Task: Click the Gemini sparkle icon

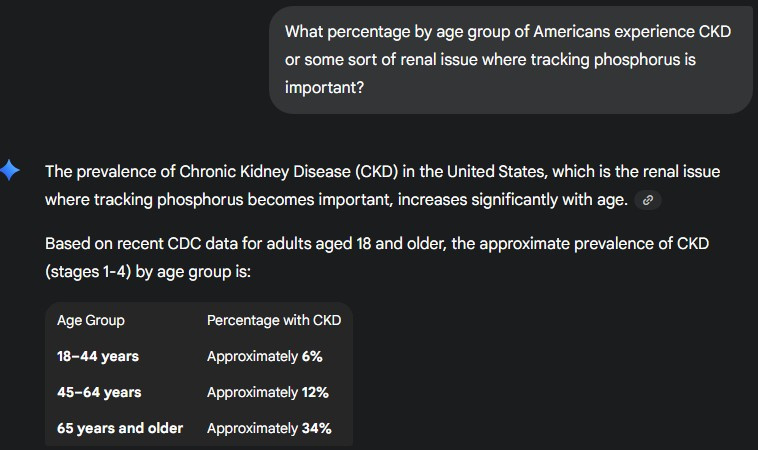Action: pyautogui.click(x=12, y=171)
